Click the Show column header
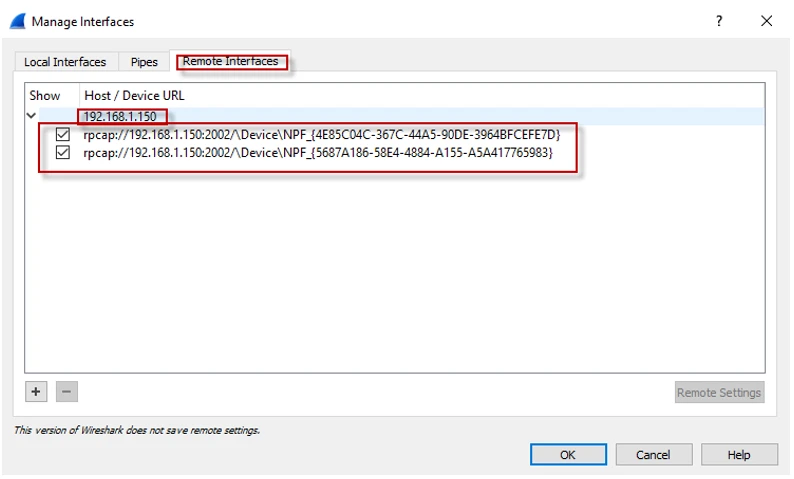Screen dimensions: 794x479 click(x=45, y=96)
